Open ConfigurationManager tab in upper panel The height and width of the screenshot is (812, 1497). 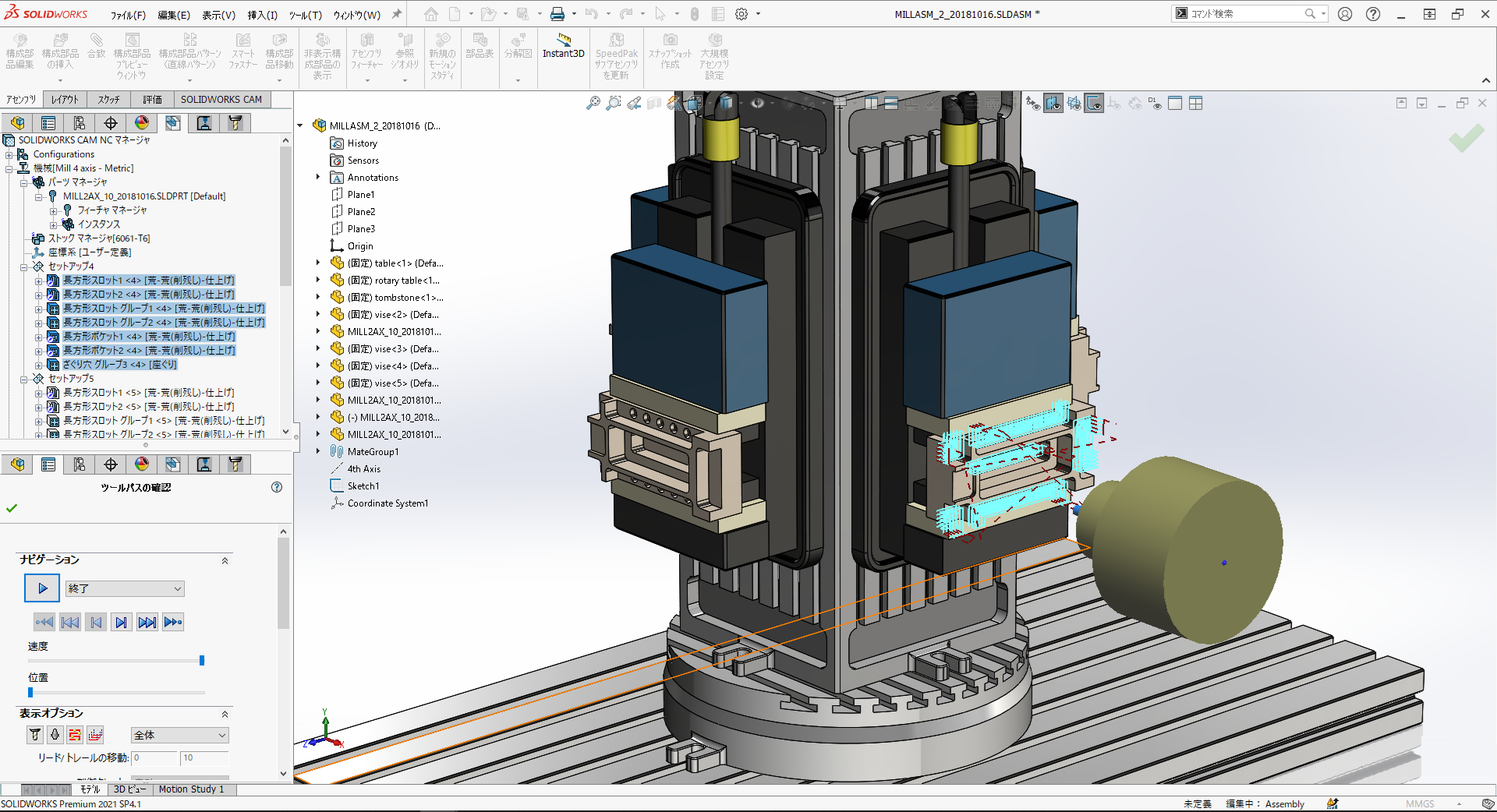pyautogui.click(x=80, y=123)
